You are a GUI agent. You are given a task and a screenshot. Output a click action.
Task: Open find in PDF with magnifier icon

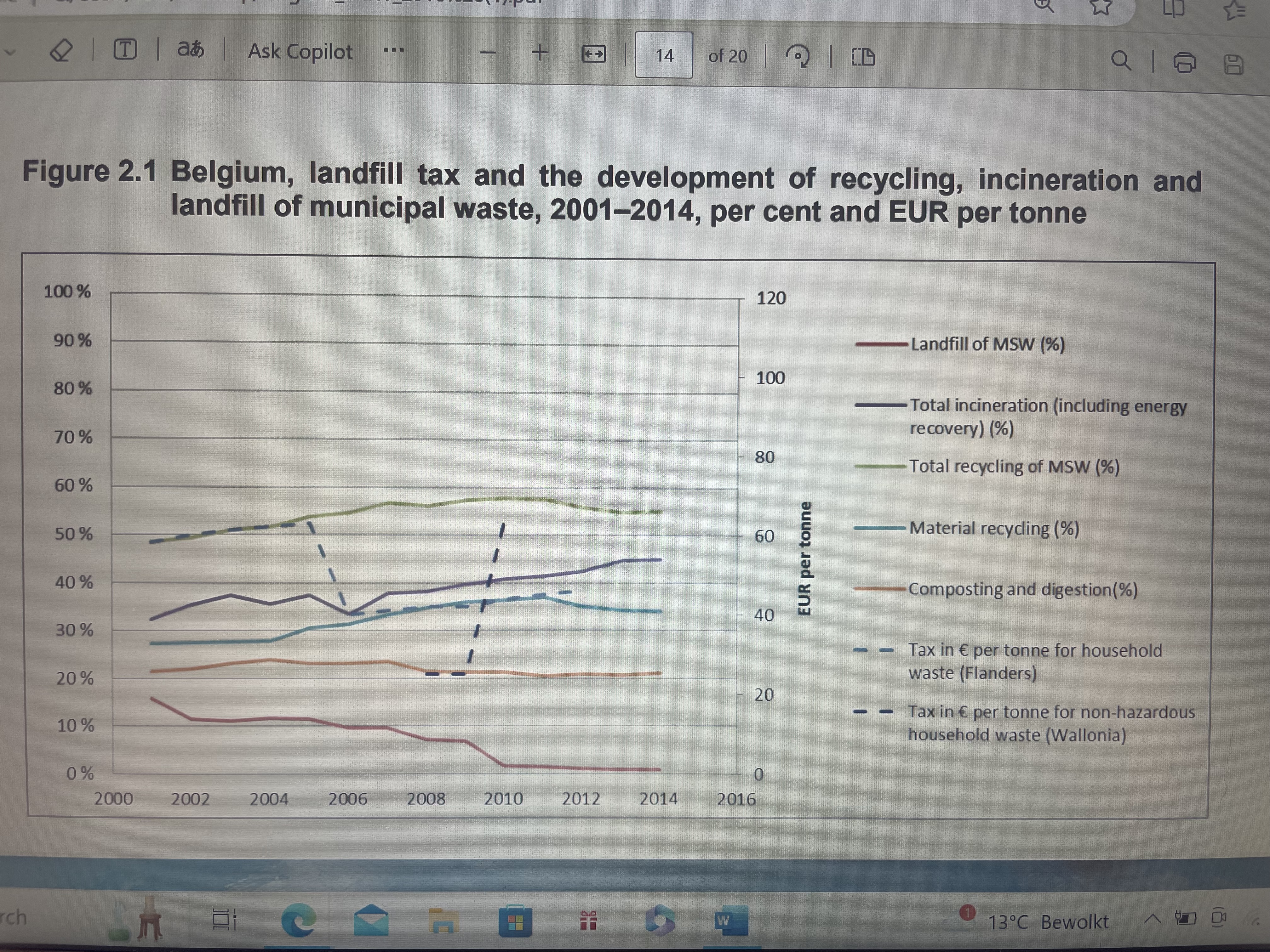point(1120,60)
